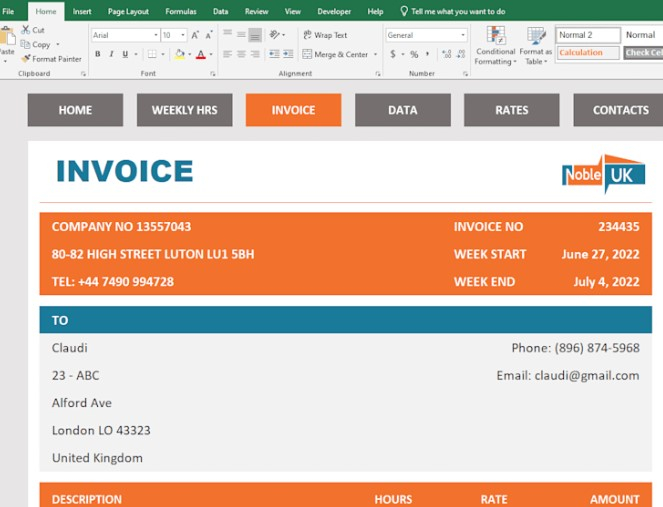Toggle Bold formatting
663x507 pixels.
click(97, 55)
